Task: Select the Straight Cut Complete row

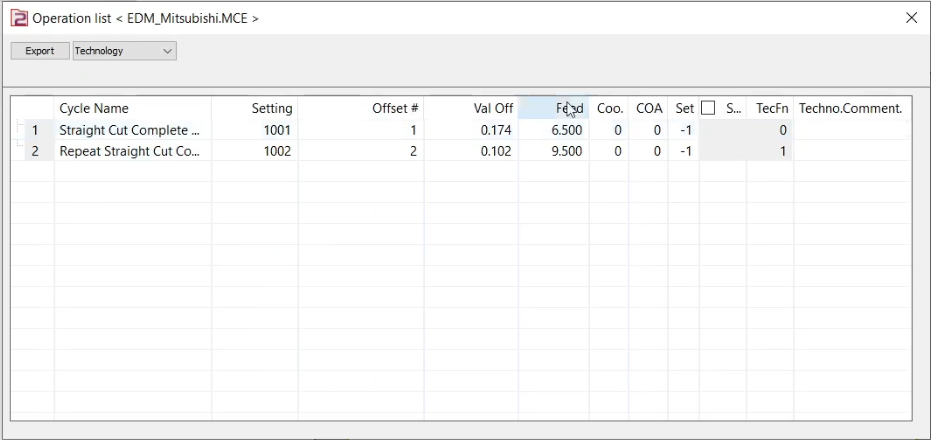Action: coord(130,130)
